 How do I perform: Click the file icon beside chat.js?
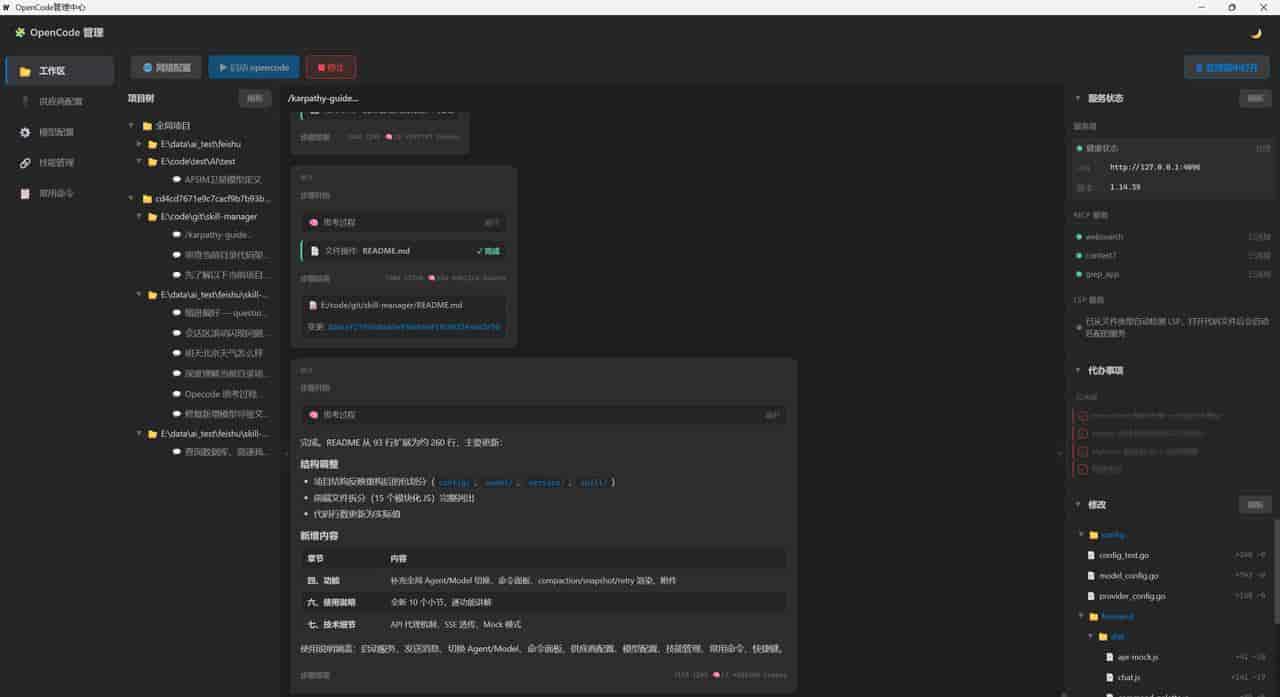pyautogui.click(x=1109, y=677)
